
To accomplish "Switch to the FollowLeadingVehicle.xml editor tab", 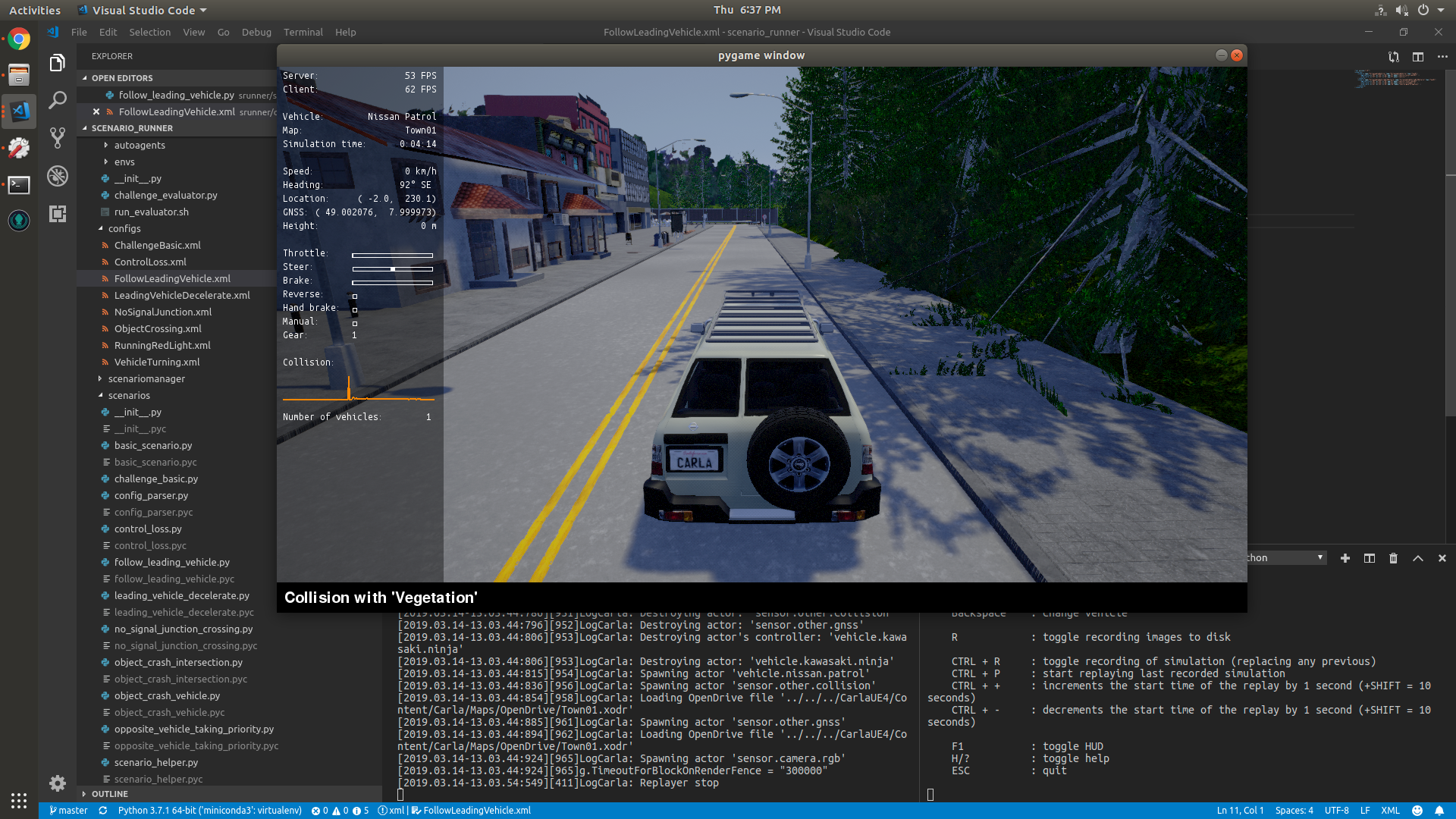I will point(177,111).
